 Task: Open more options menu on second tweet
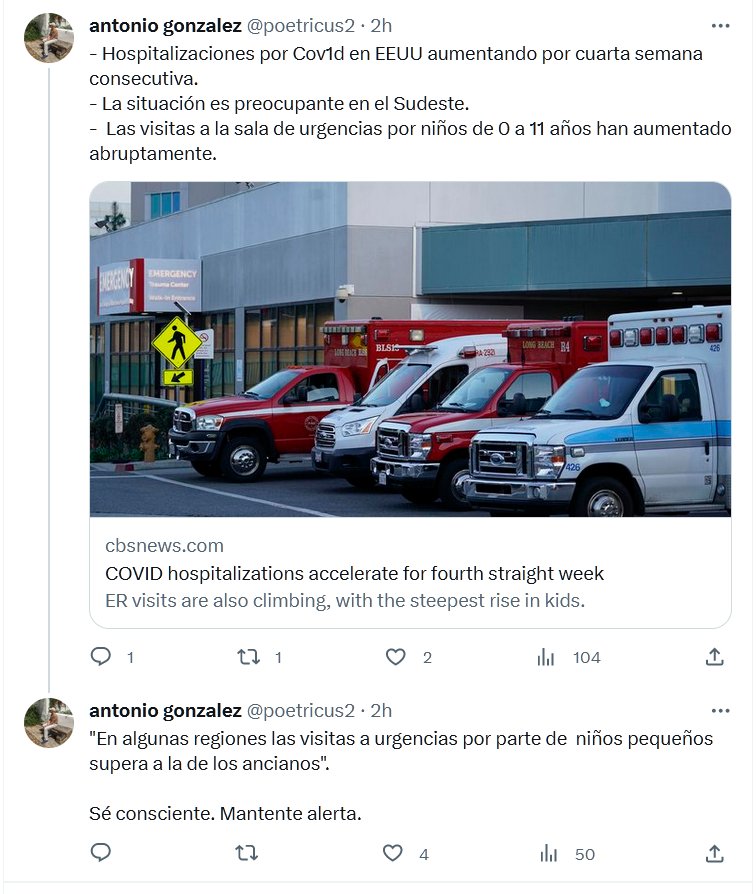click(x=721, y=710)
